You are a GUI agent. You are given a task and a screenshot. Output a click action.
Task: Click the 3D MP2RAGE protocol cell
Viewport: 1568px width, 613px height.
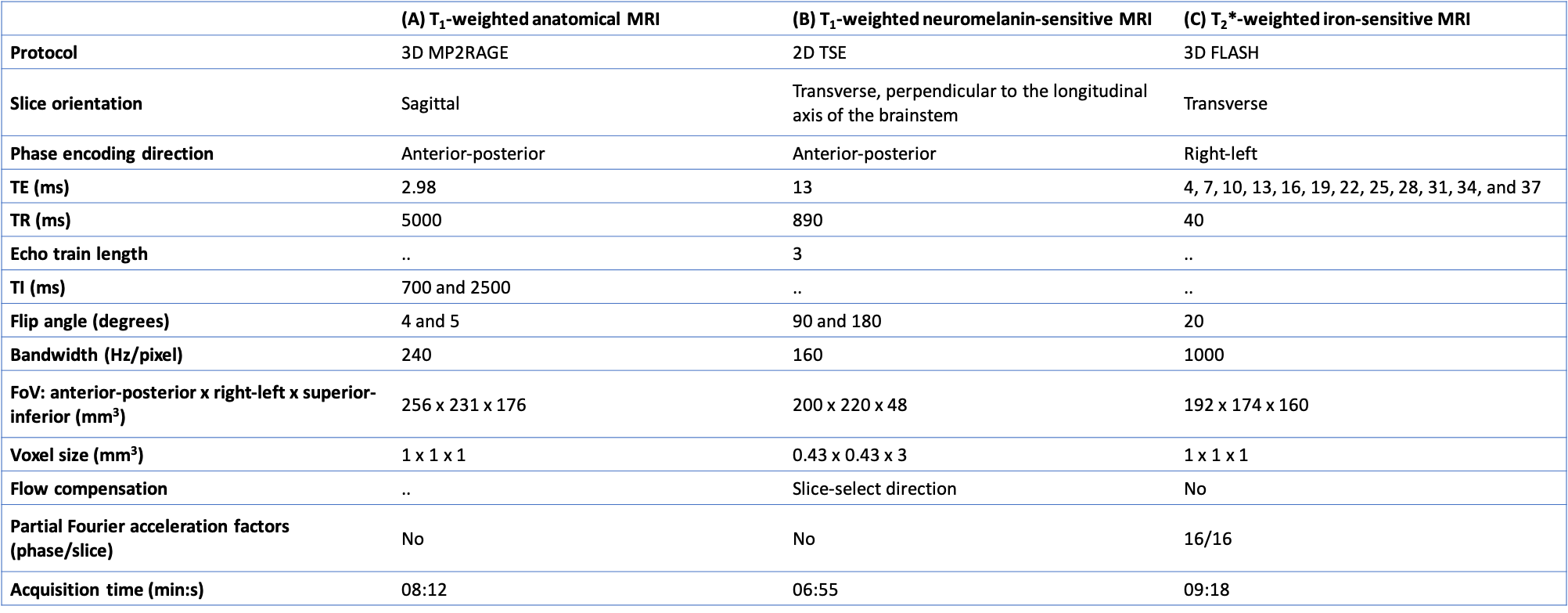point(455,53)
